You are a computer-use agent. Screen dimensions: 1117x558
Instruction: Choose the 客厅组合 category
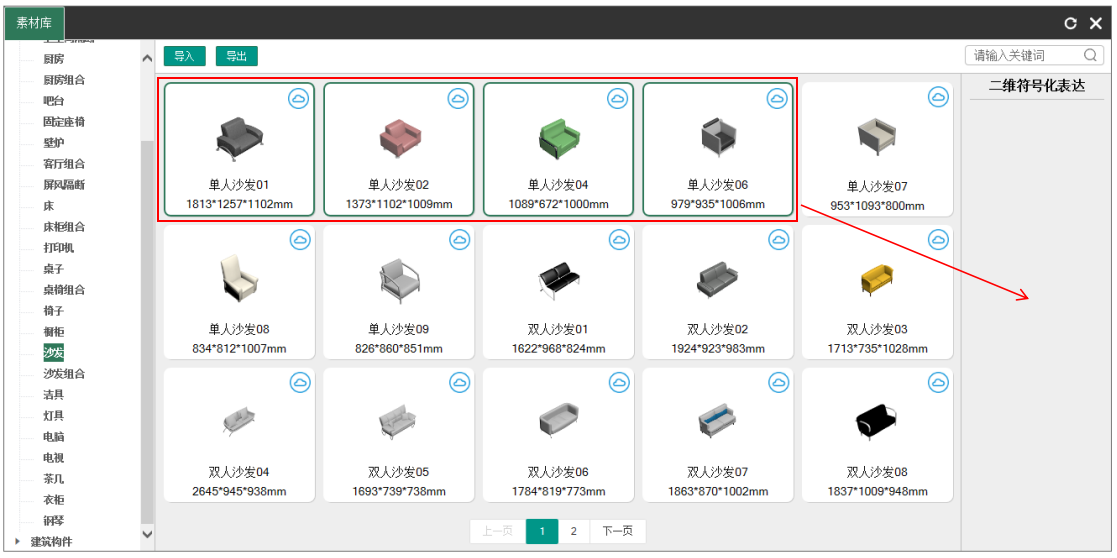pos(64,164)
